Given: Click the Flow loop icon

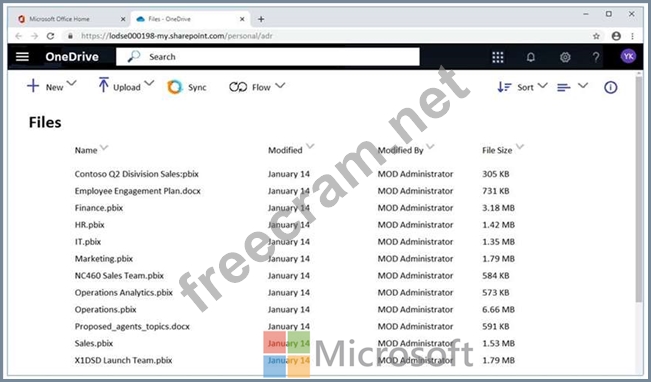Looking at the screenshot, I should click(x=238, y=87).
